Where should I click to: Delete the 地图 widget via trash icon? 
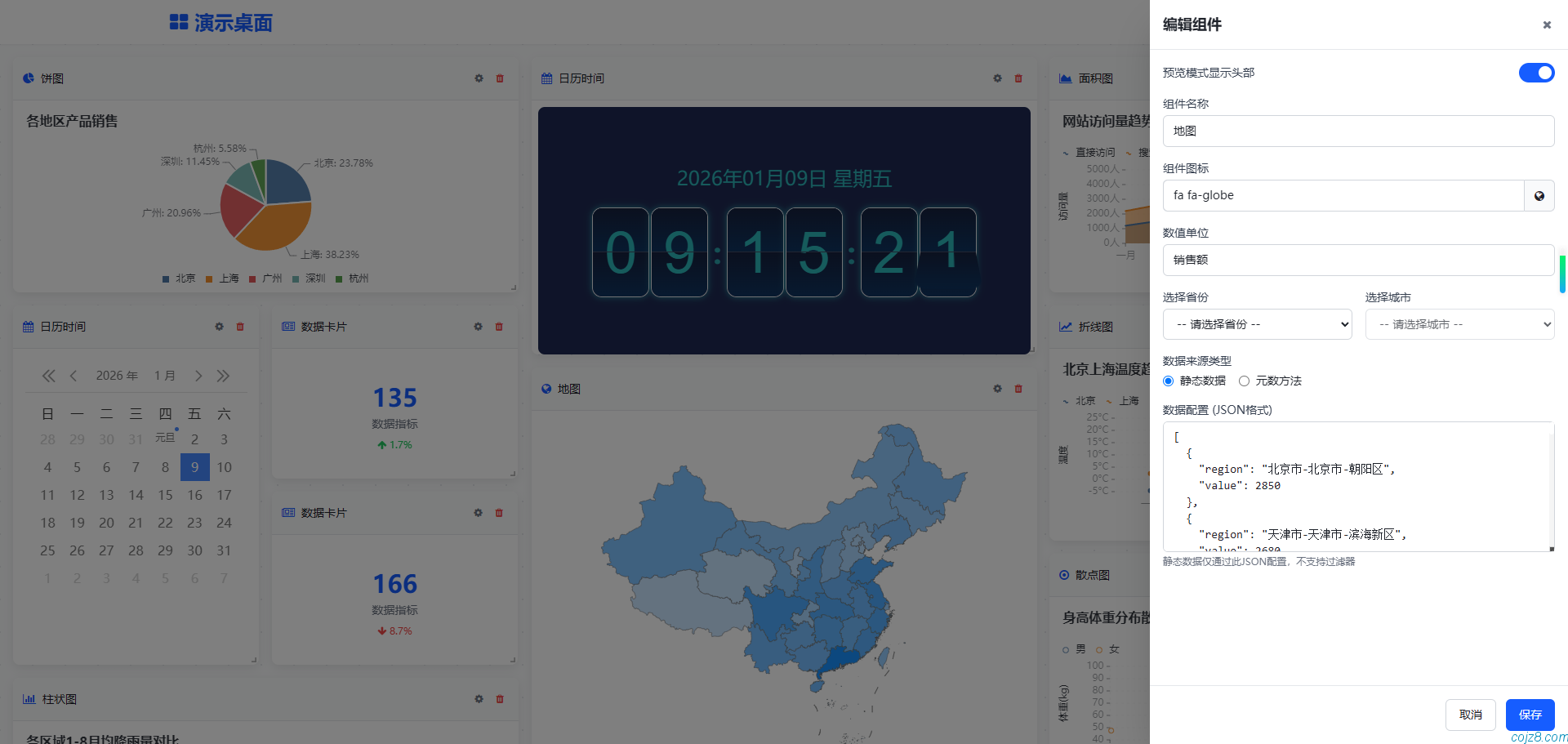pyautogui.click(x=1018, y=389)
